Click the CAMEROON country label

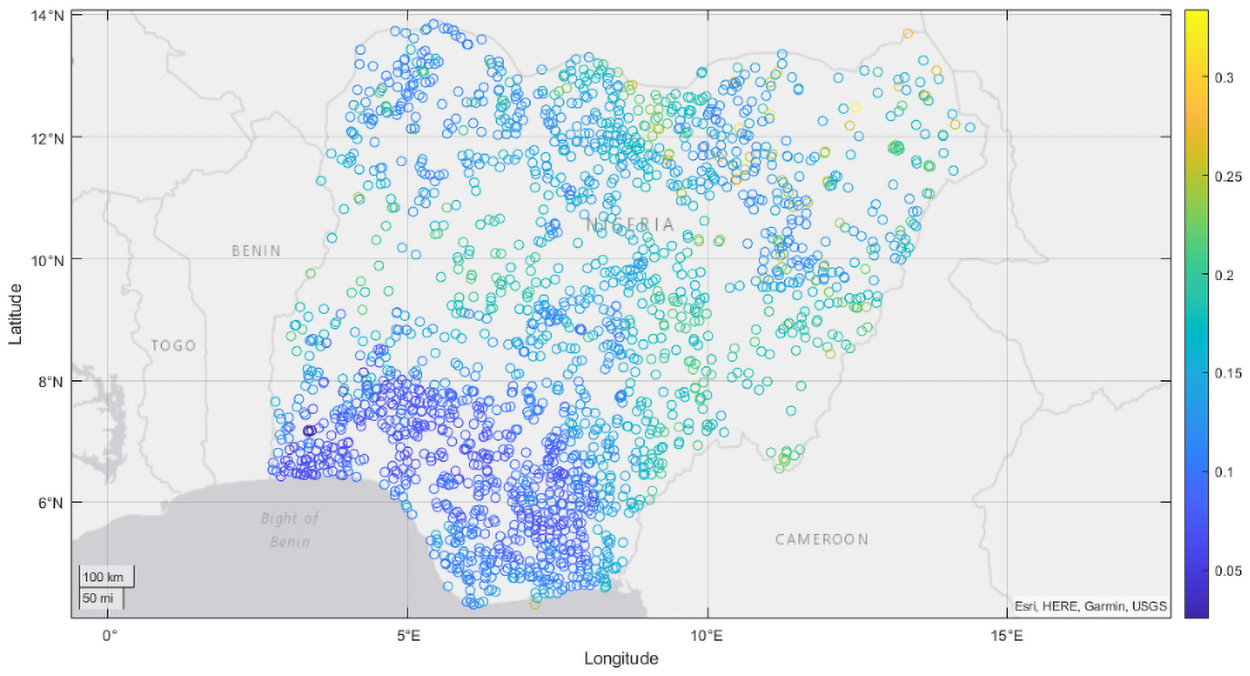(x=822, y=540)
